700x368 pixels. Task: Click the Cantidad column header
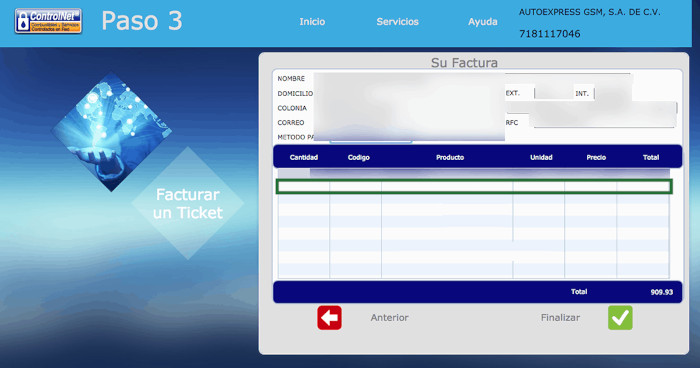point(304,157)
